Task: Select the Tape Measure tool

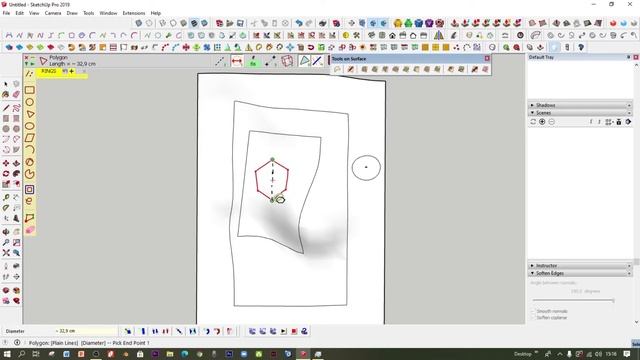Action: pos(6,198)
